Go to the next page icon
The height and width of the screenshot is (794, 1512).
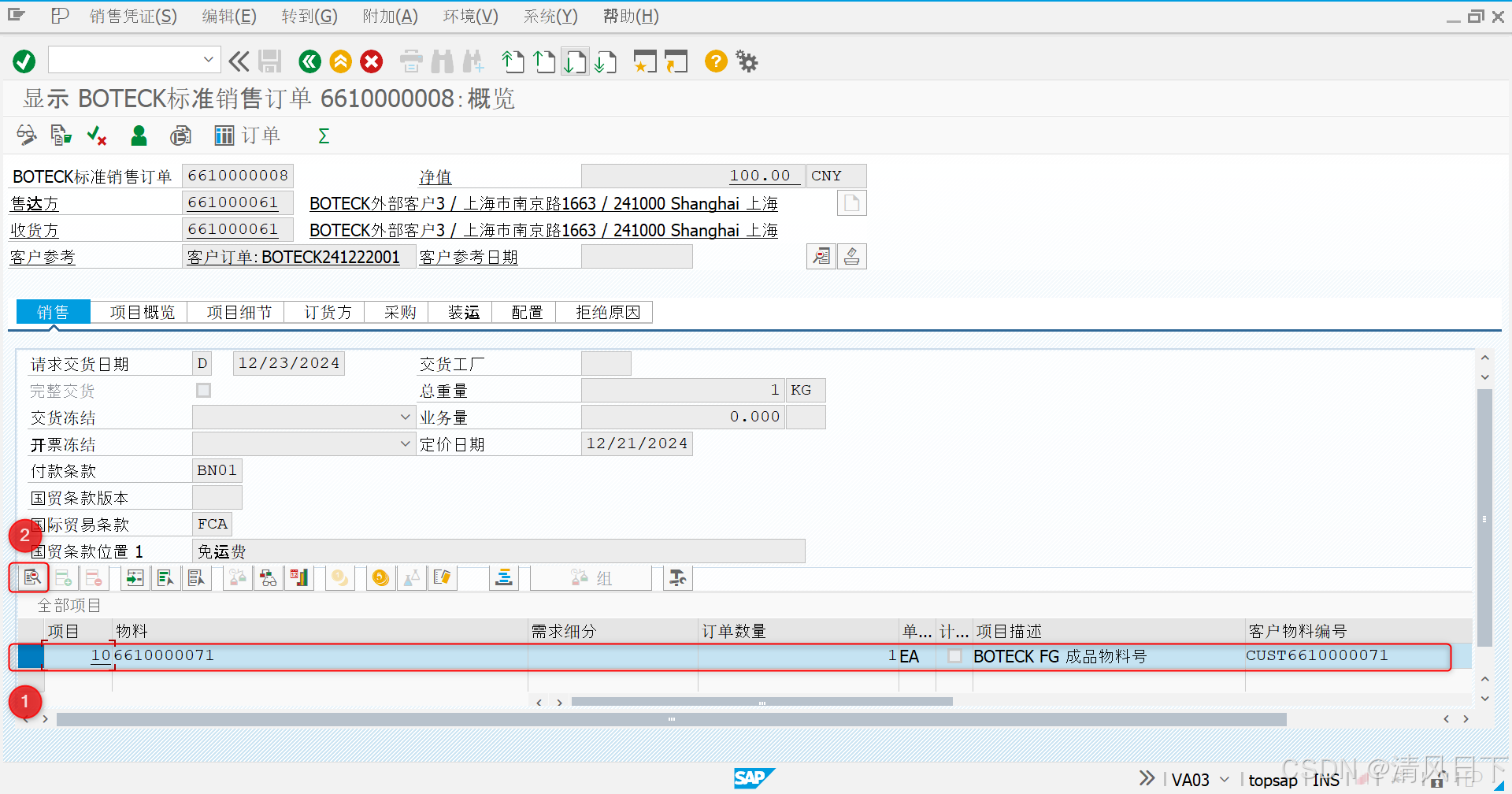(x=575, y=61)
